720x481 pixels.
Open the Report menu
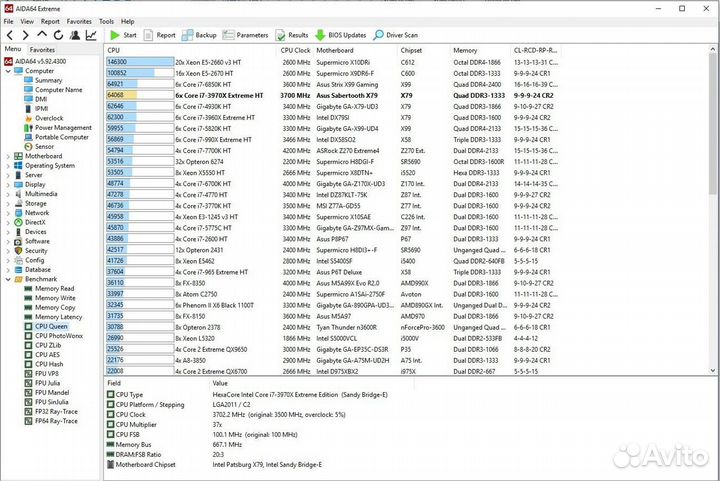pos(50,21)
